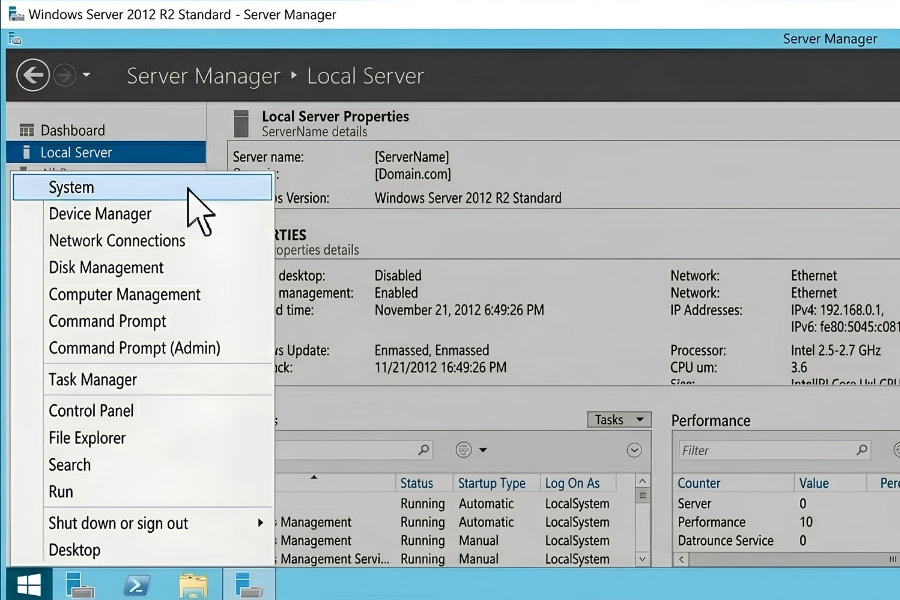Click the Enabled management value
This screenshot has width=900, height=600.
pyautogui.click(x=396, y=293)
